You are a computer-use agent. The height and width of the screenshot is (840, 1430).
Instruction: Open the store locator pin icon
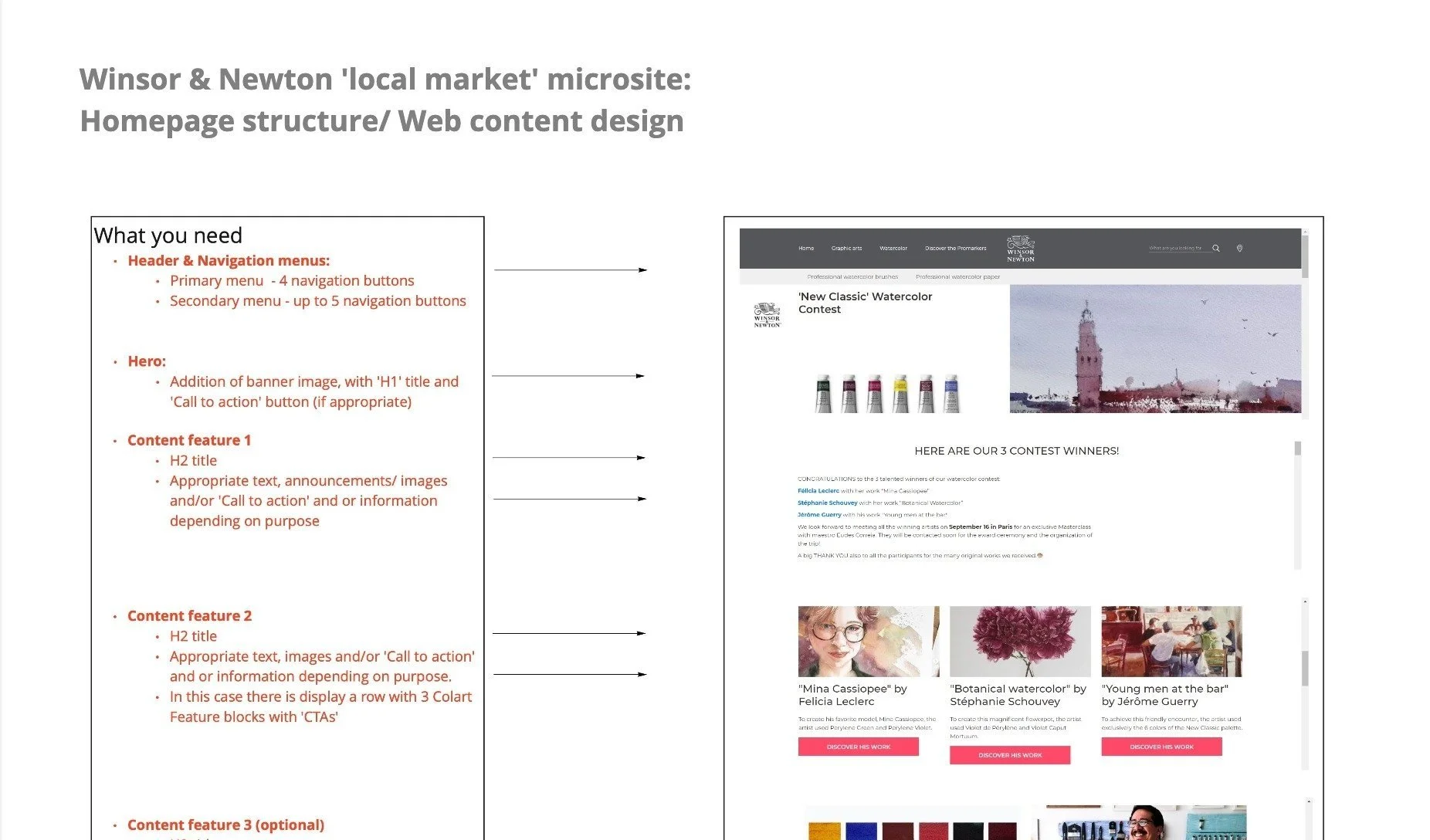(x=1240, y=248)
